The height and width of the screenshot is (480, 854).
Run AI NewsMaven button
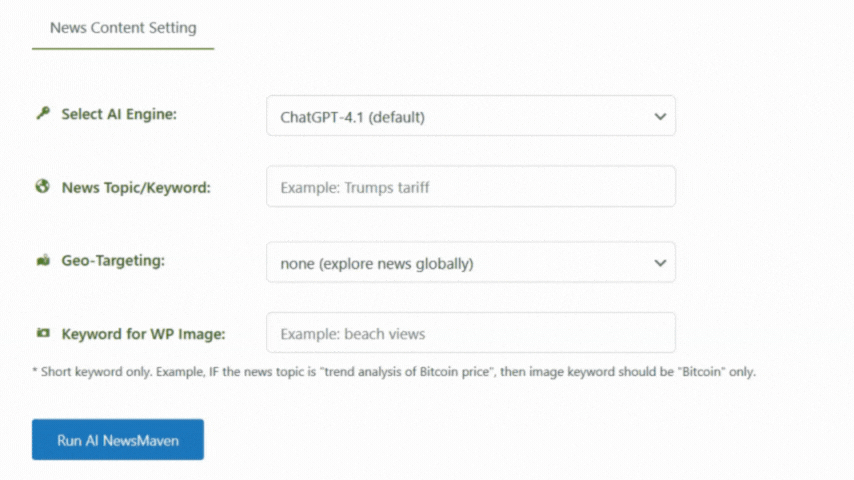click(x=118, y=440)
